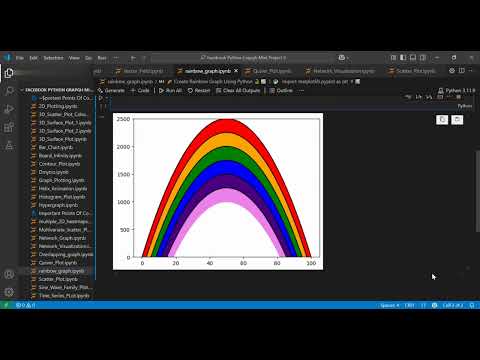Image resolution: width=480 pixels, height=360 pixels.
Task: Open Overlapping_graph.ipynb in Explorer
Action: pyautogui.click(x=66, y=254)
